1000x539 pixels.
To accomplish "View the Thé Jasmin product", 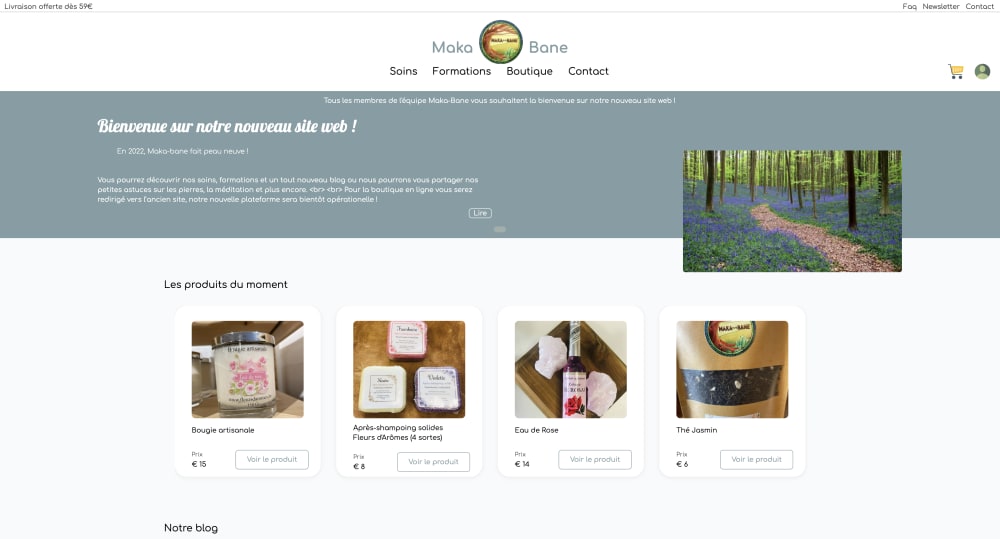I will [756, 459].
